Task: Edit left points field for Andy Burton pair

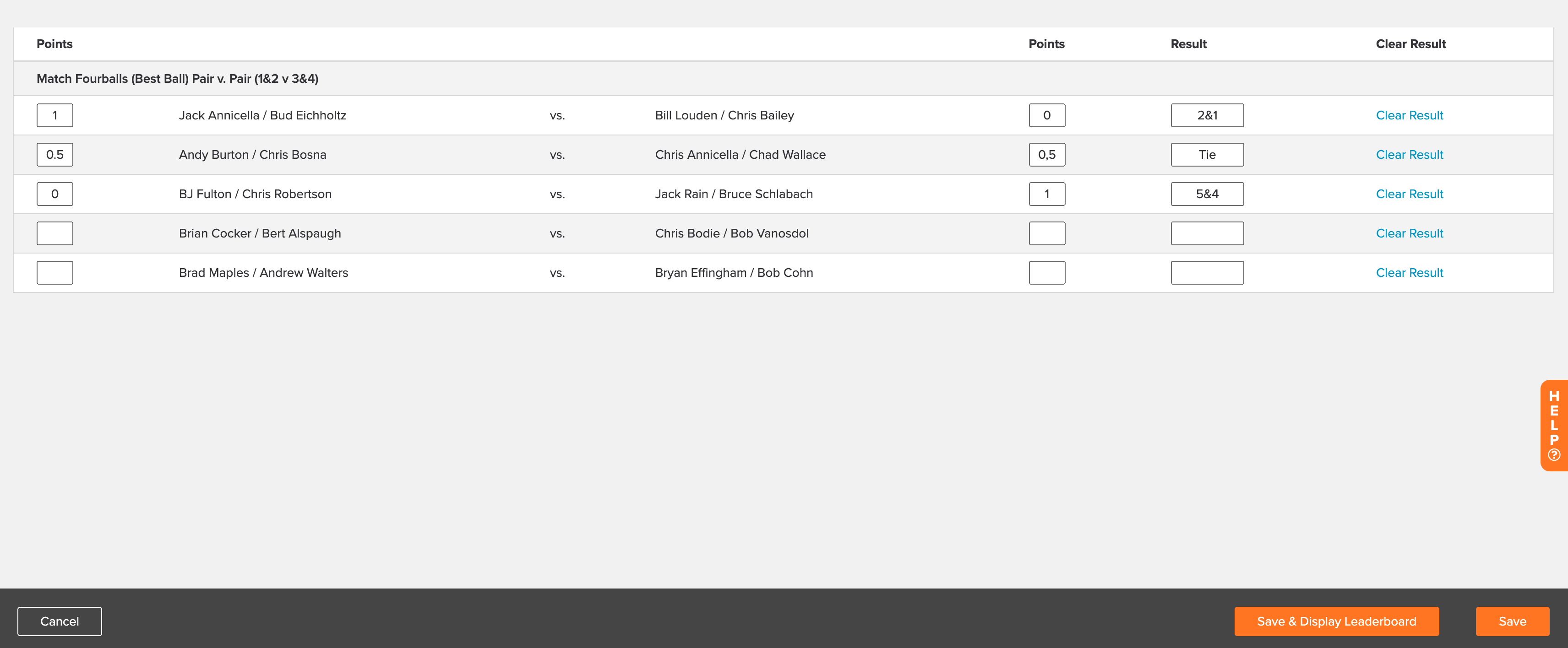Action: [55, 155]
